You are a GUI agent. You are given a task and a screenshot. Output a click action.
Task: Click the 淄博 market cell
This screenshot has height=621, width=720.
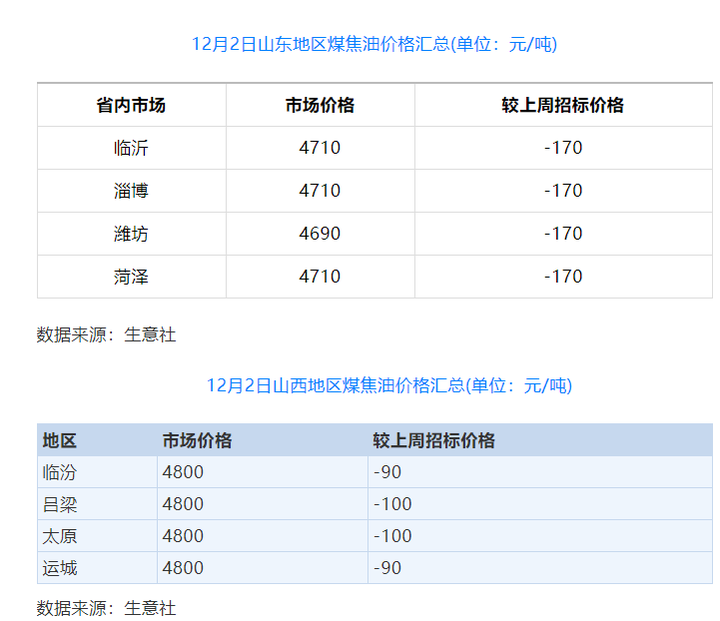(x=131, y=191)
